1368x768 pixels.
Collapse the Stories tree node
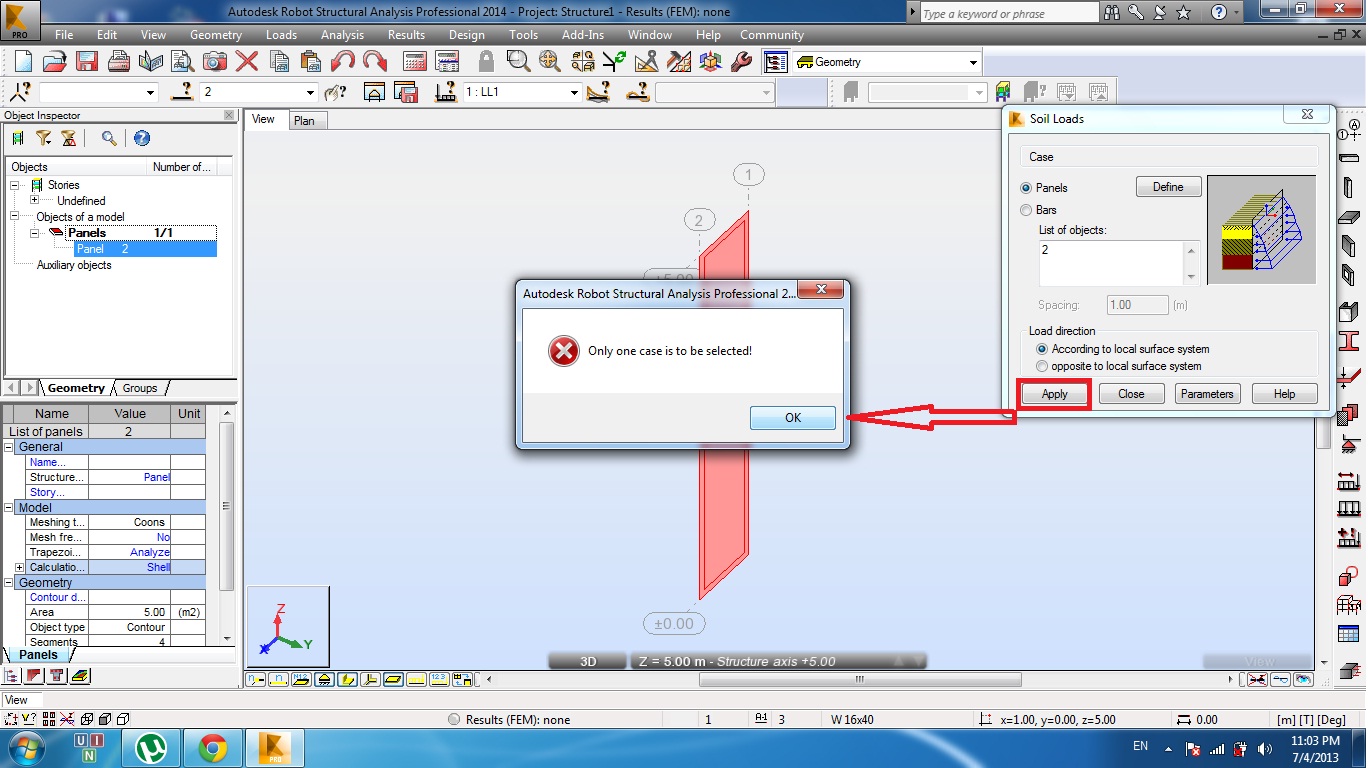(x=15, y=185)
